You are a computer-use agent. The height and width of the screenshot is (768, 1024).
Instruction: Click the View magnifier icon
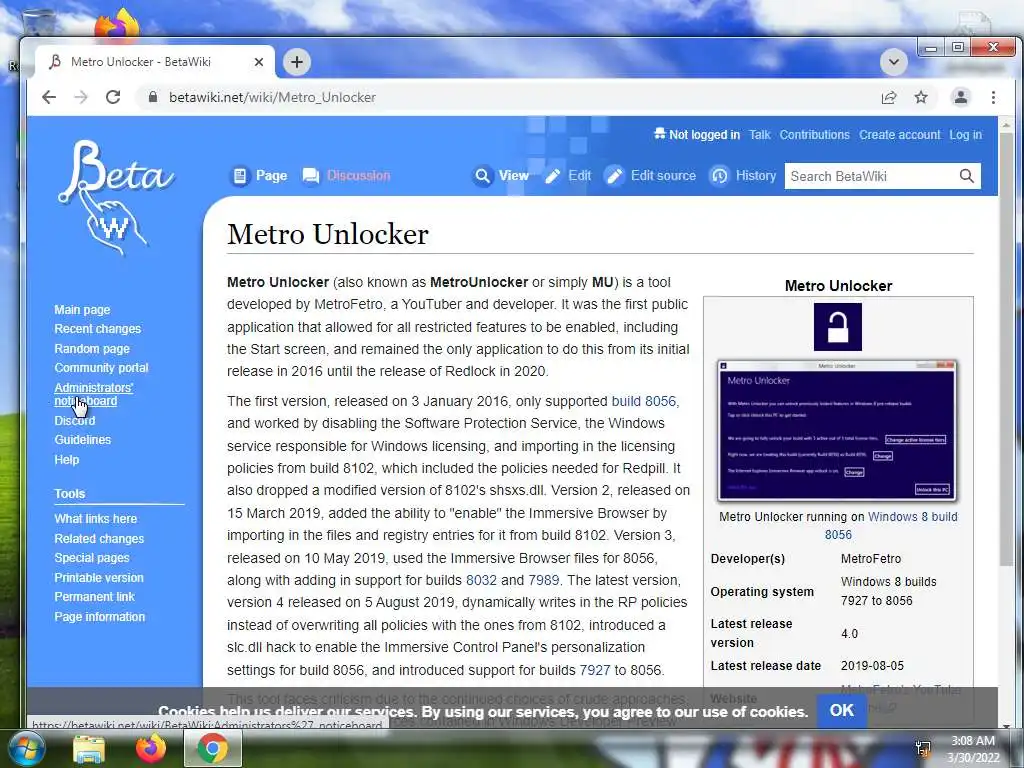483,176
